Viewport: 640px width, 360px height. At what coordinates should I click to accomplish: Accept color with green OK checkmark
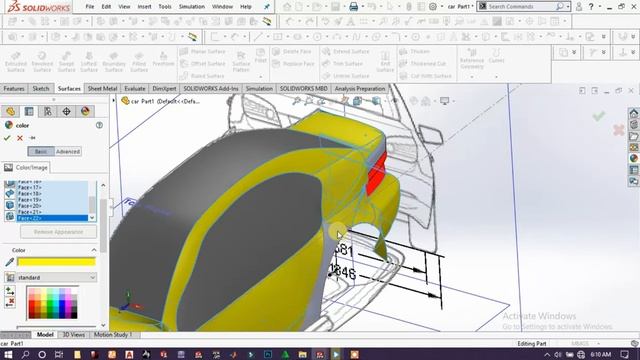(x=7, y=138)
